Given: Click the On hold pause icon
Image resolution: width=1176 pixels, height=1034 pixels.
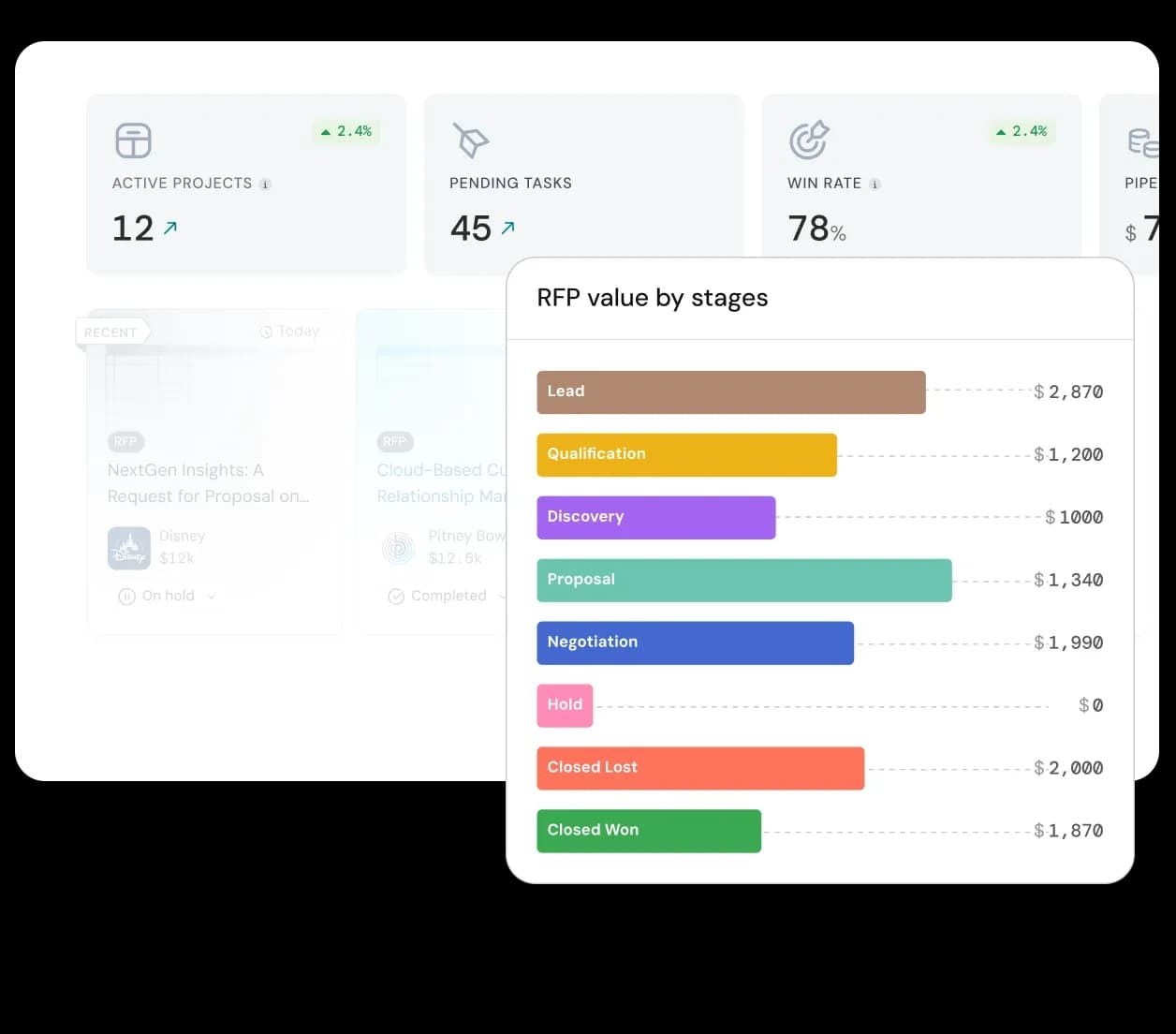Looking at the screenshot, I should (126, 597).
